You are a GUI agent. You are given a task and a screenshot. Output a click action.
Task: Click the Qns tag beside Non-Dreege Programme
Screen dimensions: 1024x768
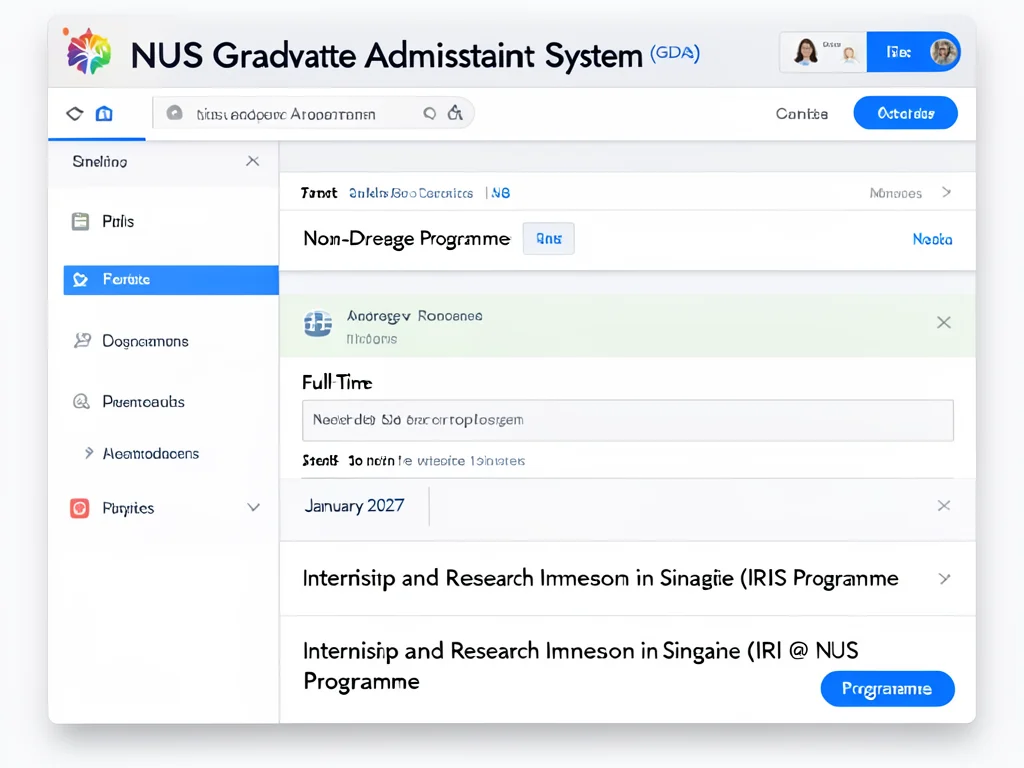point(549,239)
